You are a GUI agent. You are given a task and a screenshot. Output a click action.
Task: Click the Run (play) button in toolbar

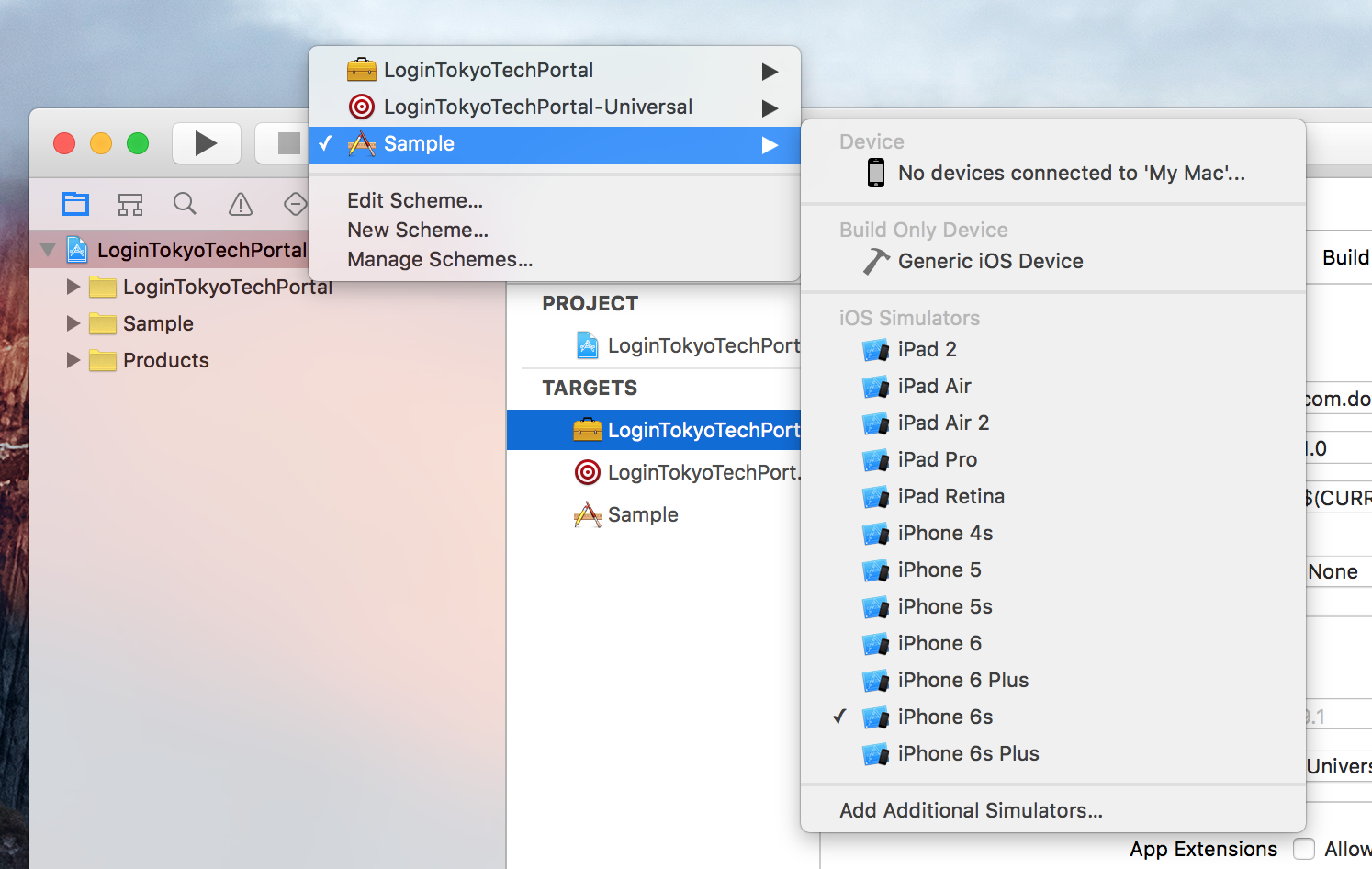click(207, 143)
